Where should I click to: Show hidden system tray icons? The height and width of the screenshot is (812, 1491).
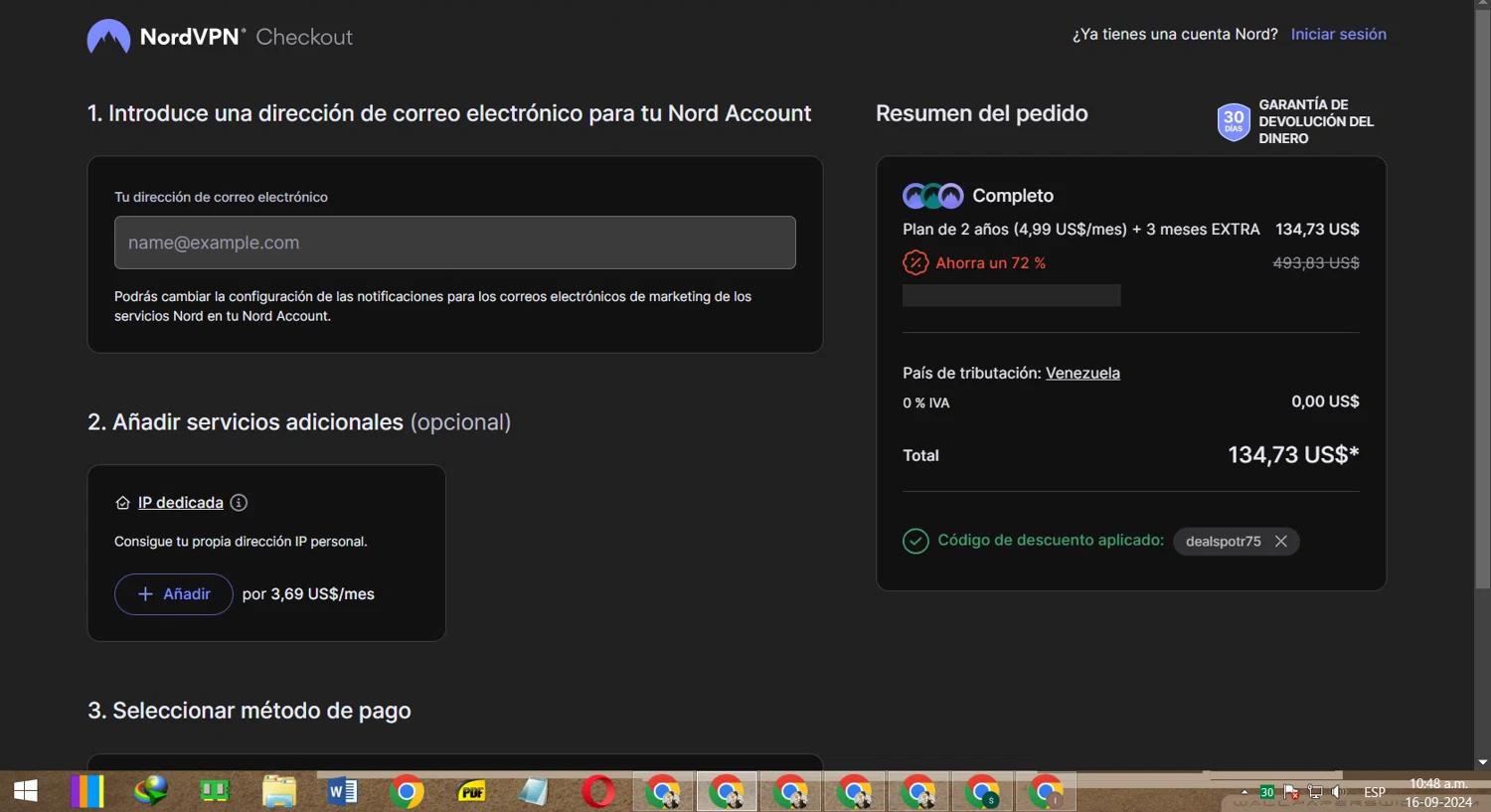pos(1243,792)
